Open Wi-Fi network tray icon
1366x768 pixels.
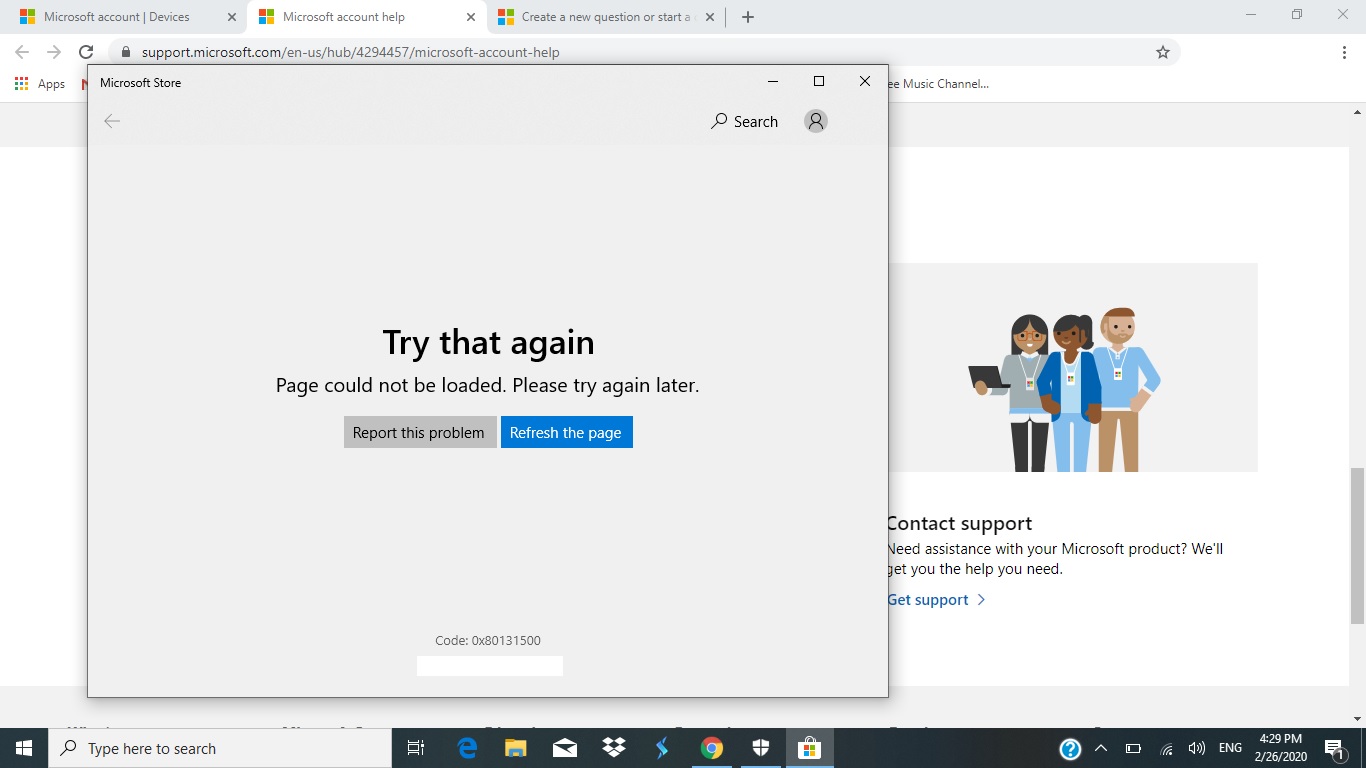click(1166, 748)
